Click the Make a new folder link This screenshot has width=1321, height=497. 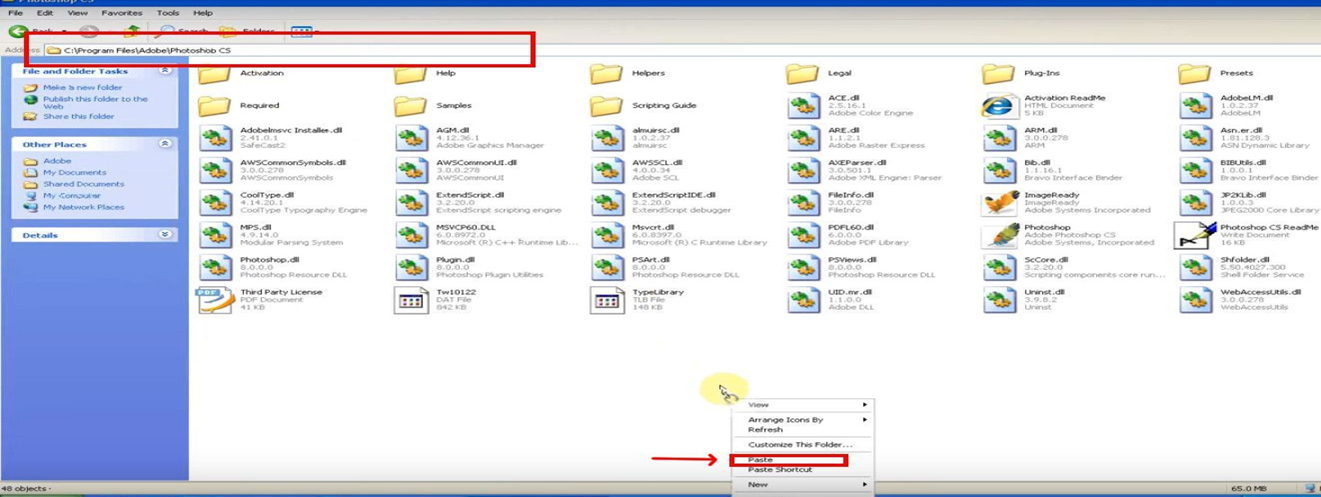pos(81,88)
